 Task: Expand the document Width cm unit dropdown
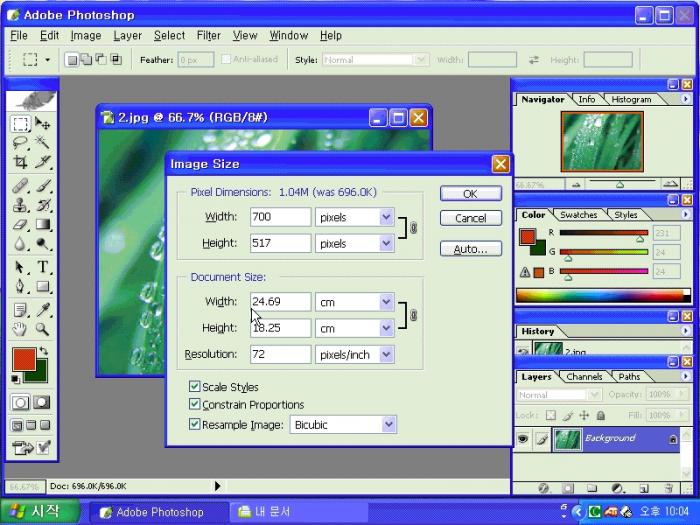[x=355, y=301]
